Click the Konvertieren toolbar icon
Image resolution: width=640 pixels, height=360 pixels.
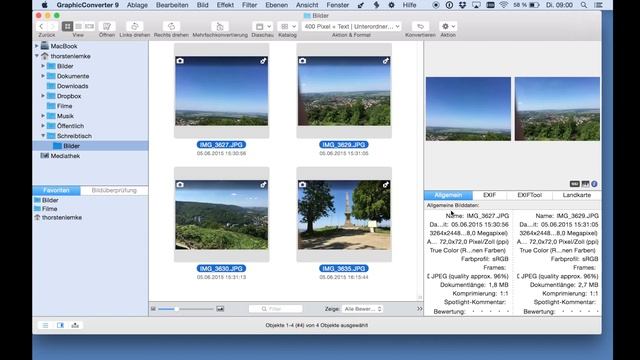tap(420, 26)
